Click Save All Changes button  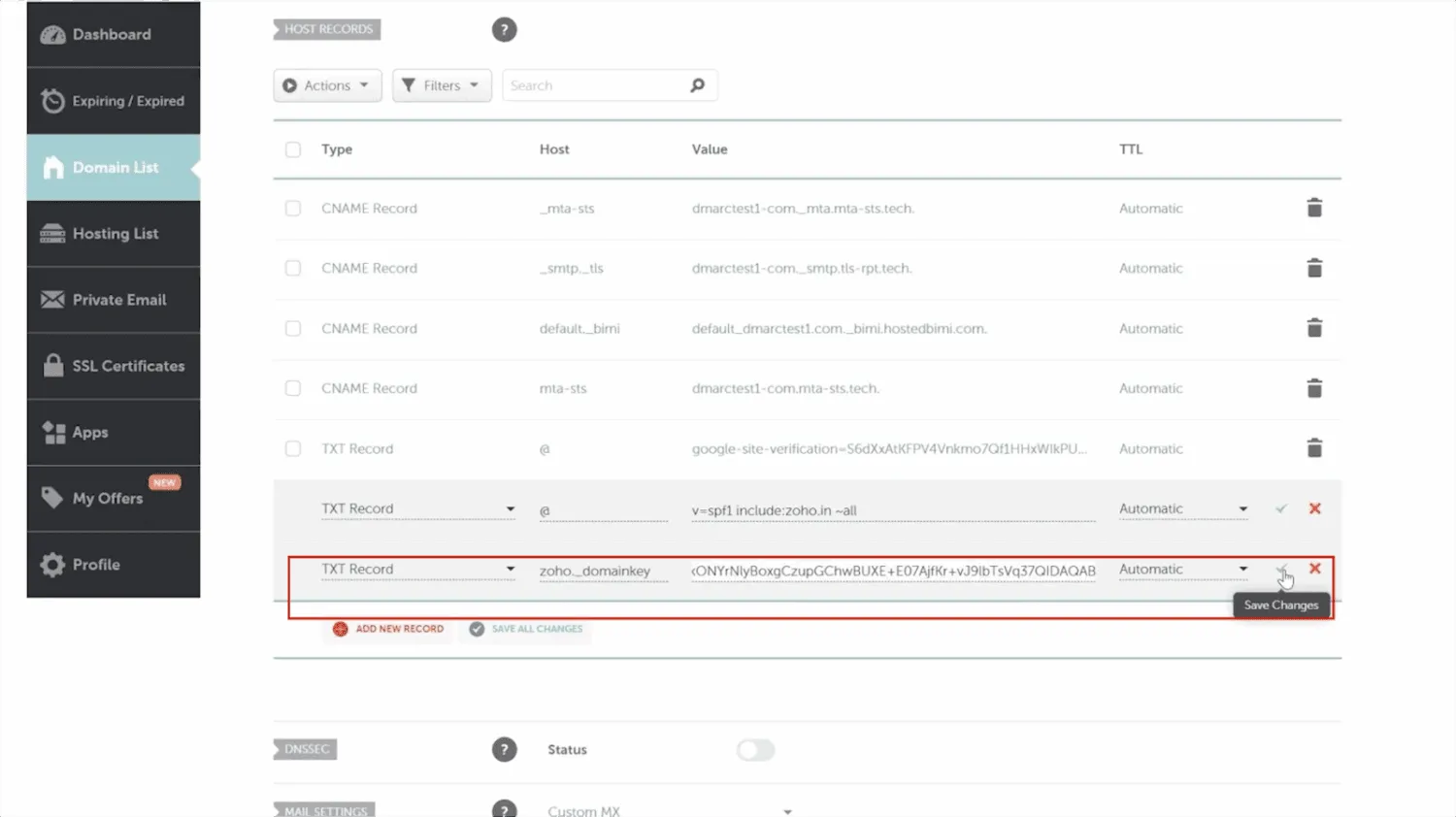pos(526,629)
